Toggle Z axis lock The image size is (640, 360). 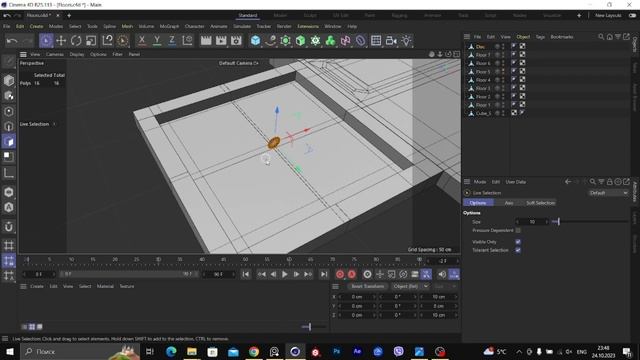coord(172,40)
